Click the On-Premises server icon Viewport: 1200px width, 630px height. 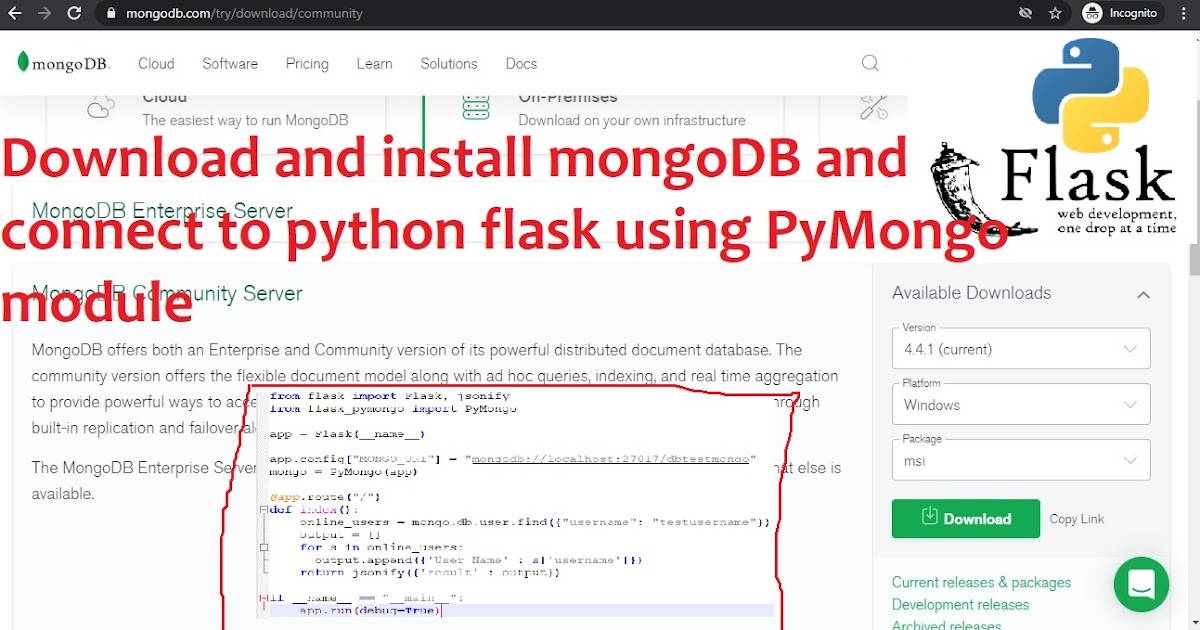(476, 106)
